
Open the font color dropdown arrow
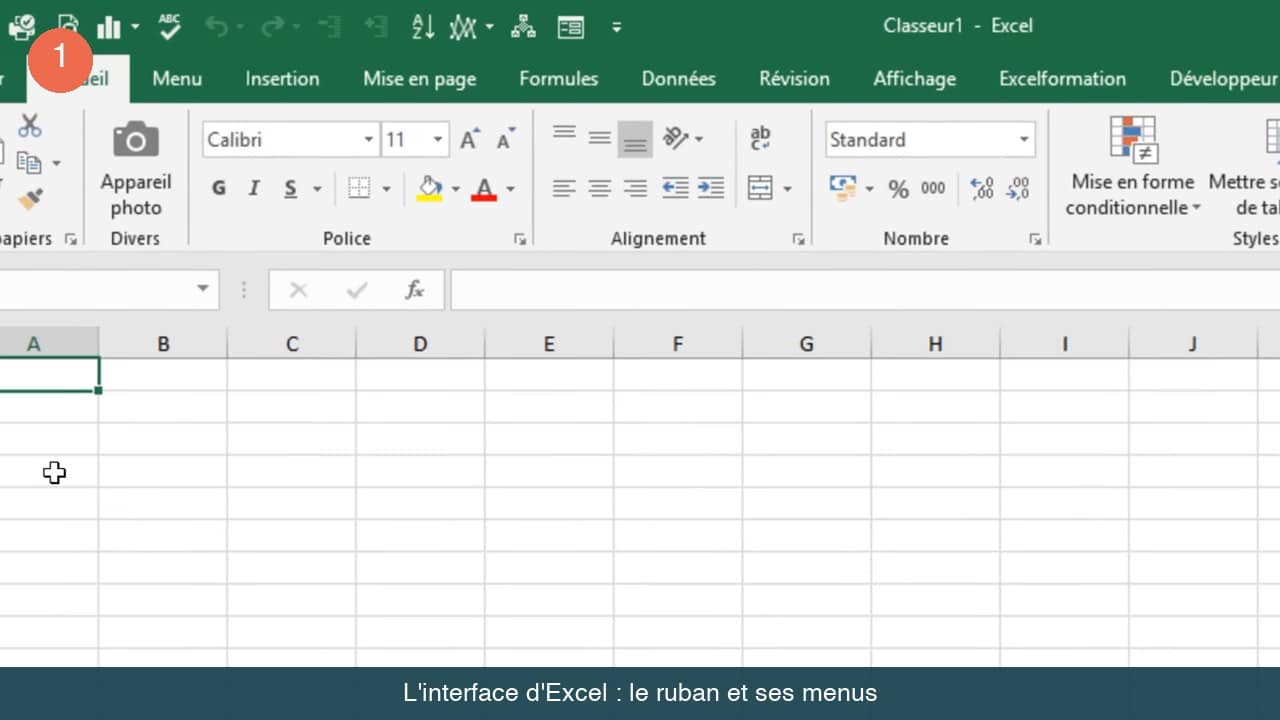click(510, 188)
